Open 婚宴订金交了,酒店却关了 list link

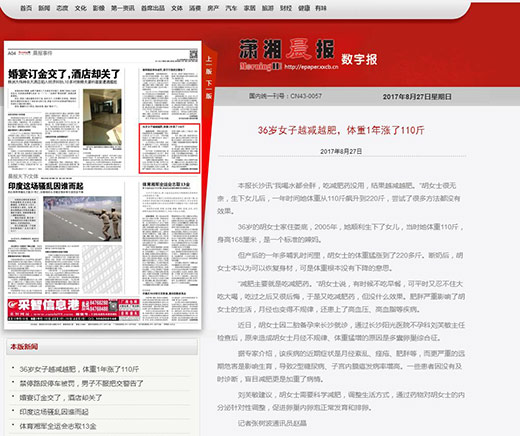[61, 398]
